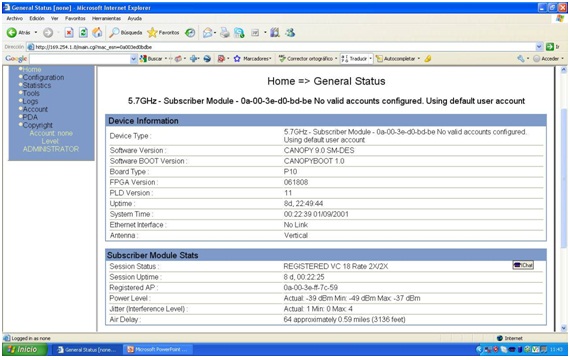Screen dimensions: 570x360
Task: Open the Logs link in the sidebar
Action: [x=30, y=101]
